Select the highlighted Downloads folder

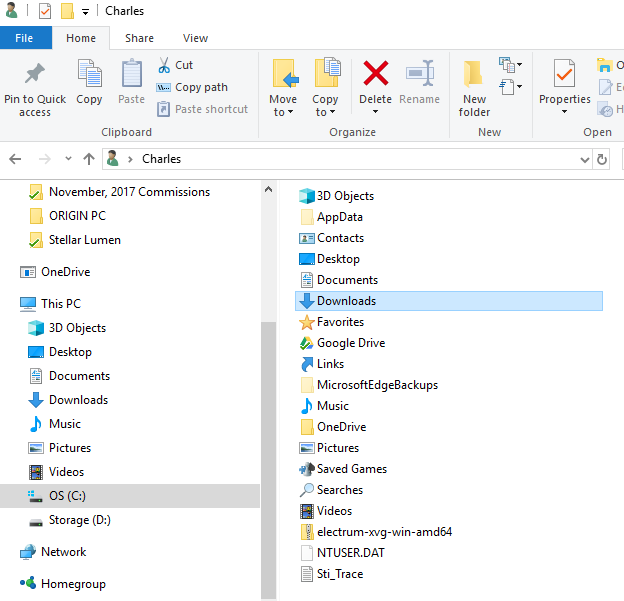point(449,301)
